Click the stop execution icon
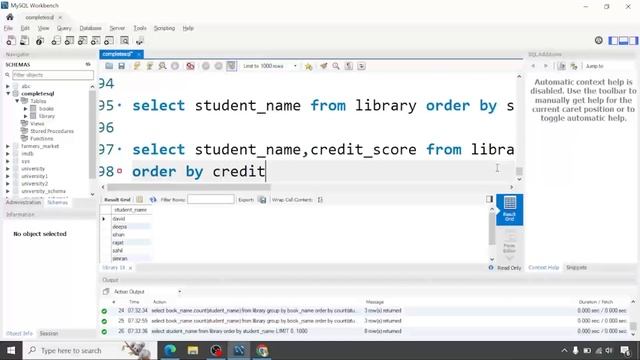Image resolution: width=640 pixels, height=360 pixels. (175, 66)
